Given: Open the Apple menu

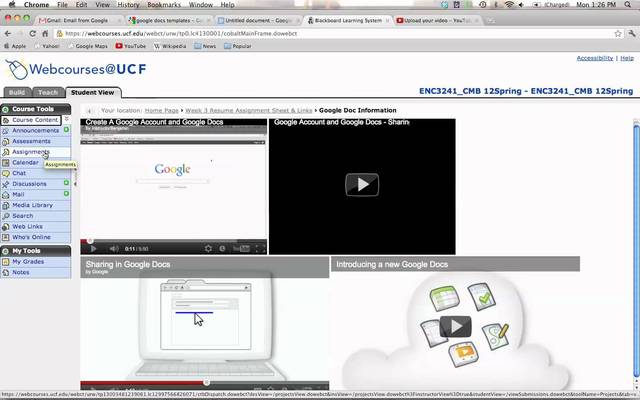Looking at the screenshot, I should [x=12, y=4].
